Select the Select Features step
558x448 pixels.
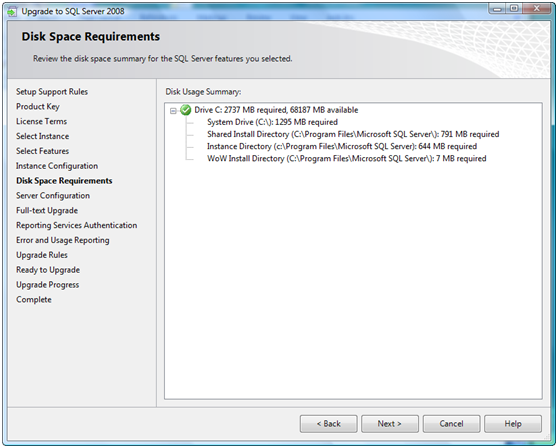tap(42, 151)
